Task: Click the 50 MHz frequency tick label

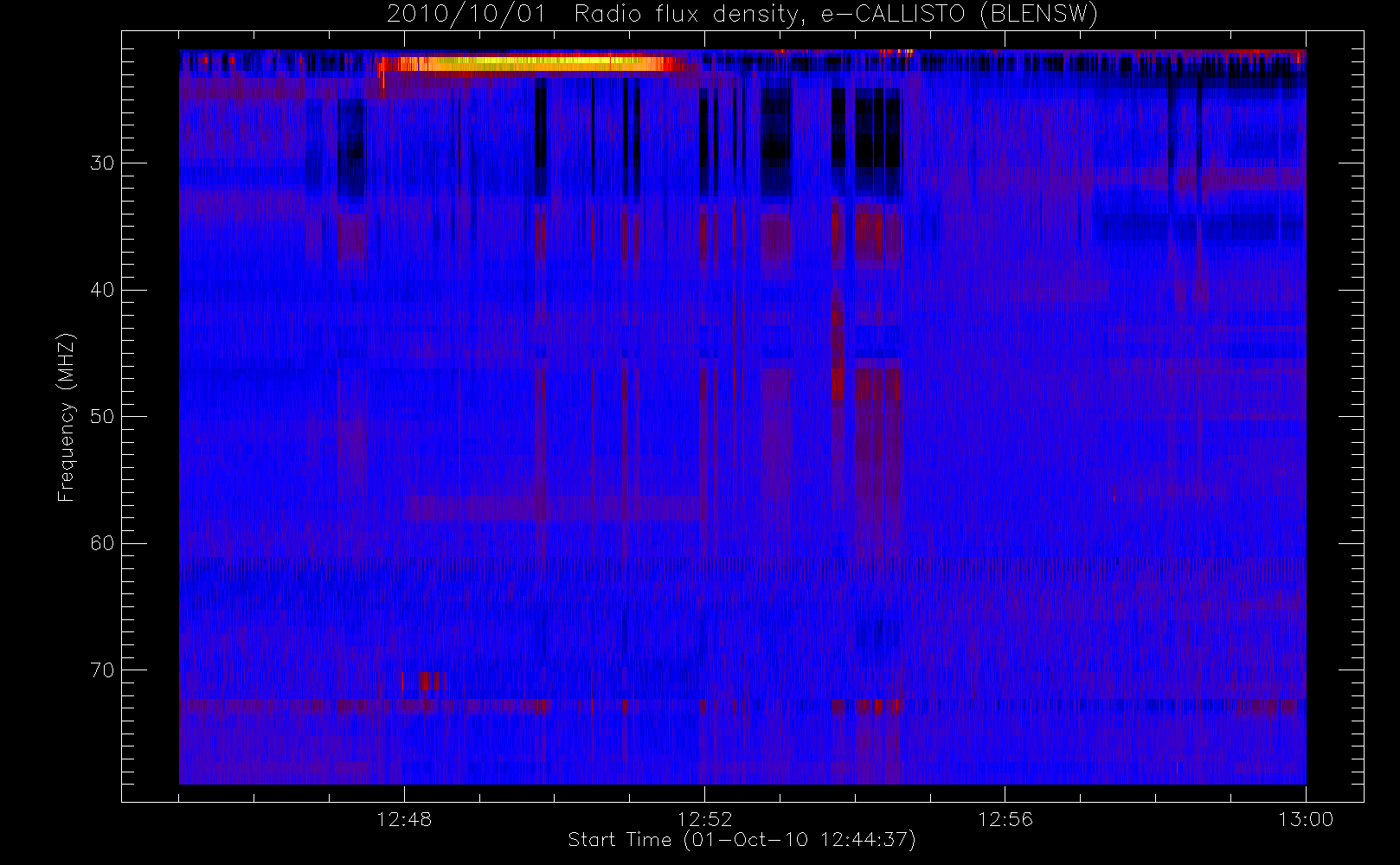Action: 102,417
